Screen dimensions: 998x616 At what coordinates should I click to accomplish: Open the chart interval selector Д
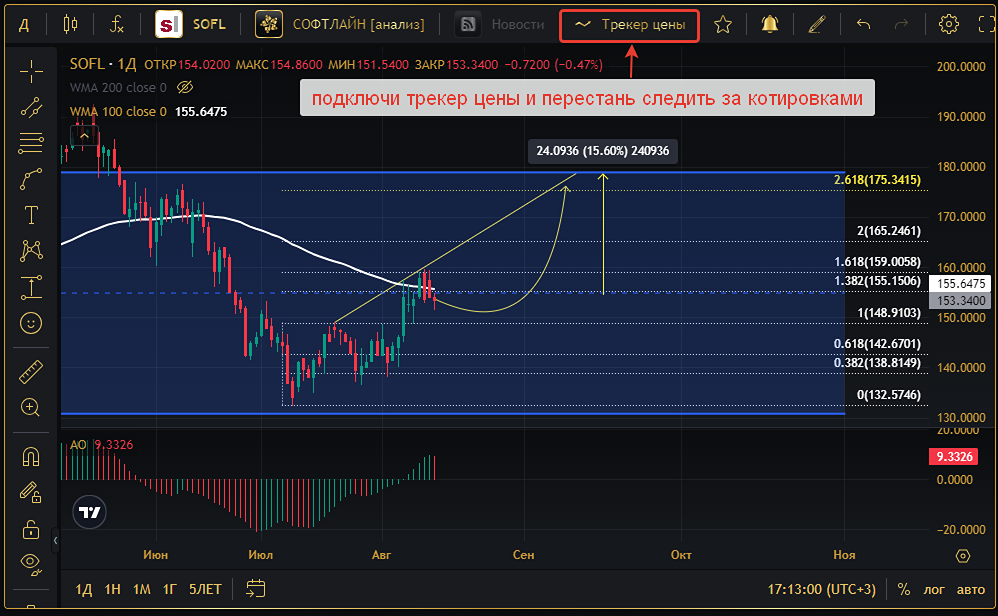24,25
